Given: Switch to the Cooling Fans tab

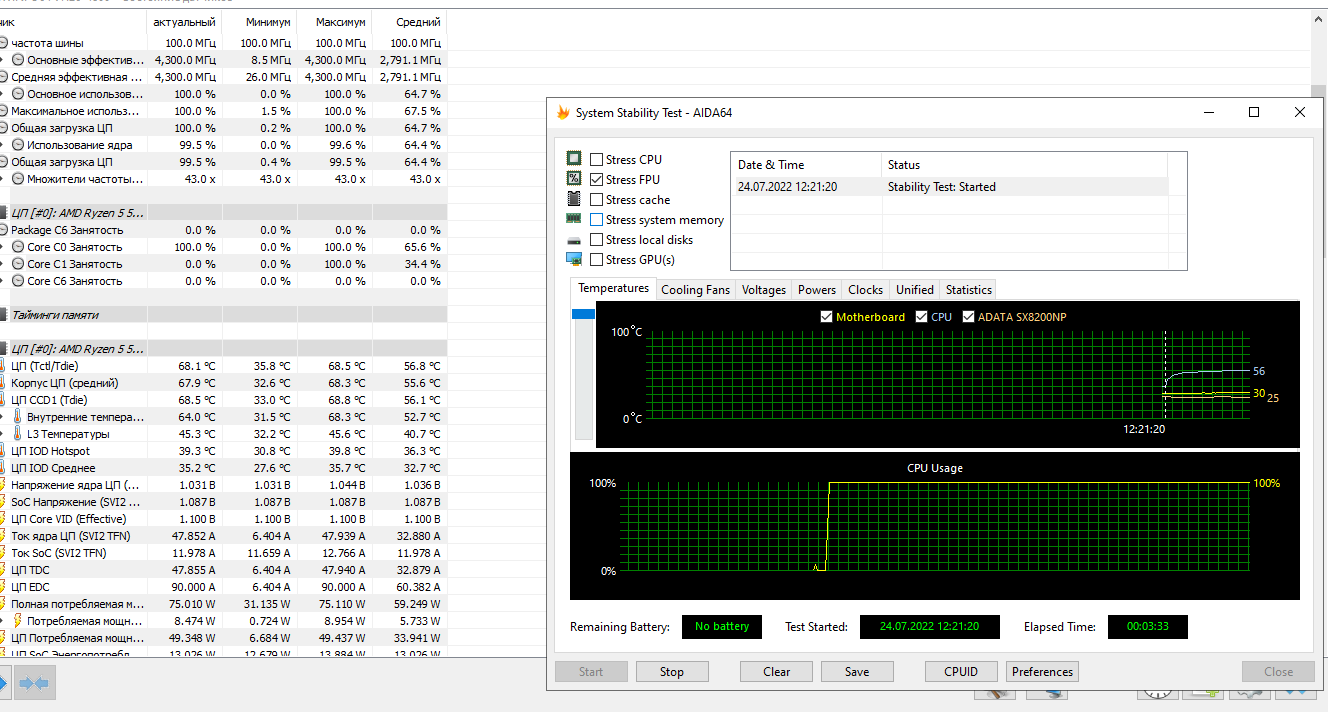Looking at the screenshot, I should 696,290.
